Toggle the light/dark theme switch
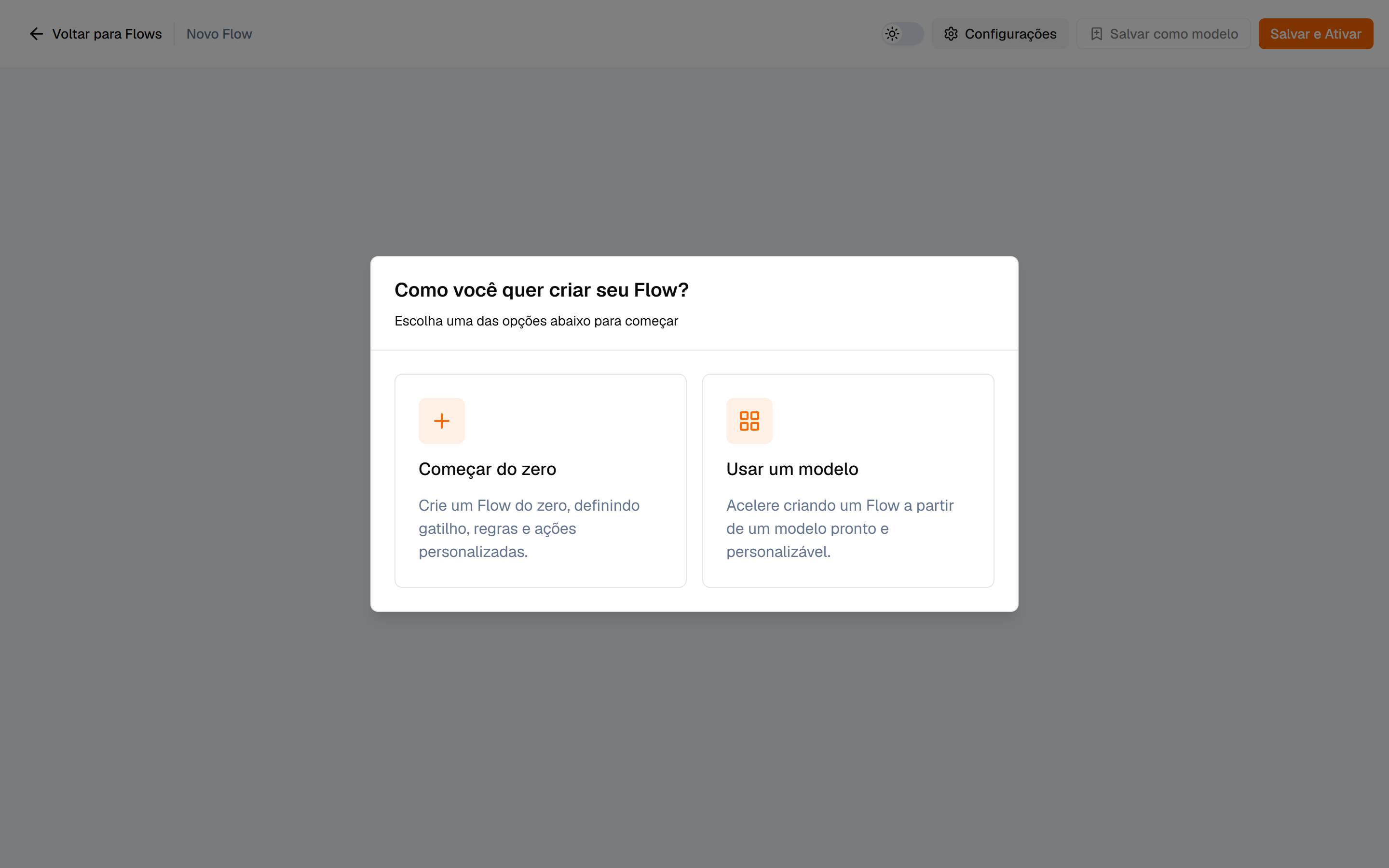This screenshot has width=1389, height=868. [902, 34]
